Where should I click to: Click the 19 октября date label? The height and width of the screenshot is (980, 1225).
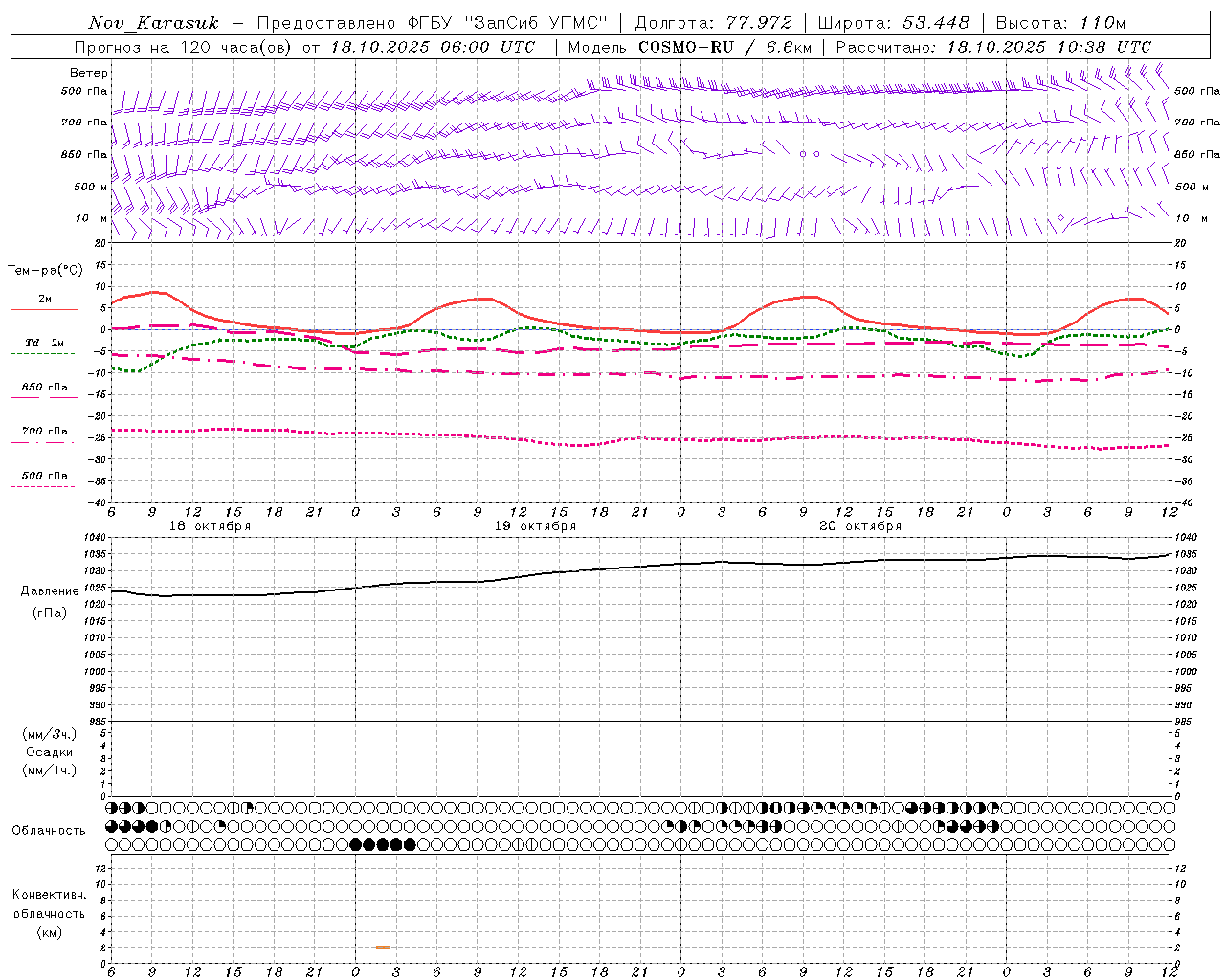point(535,526)
